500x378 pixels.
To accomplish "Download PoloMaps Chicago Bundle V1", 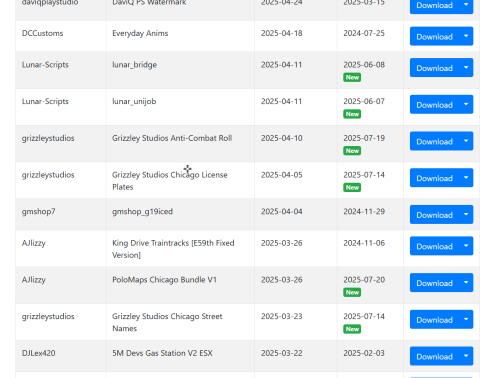I will coord(434,283).
